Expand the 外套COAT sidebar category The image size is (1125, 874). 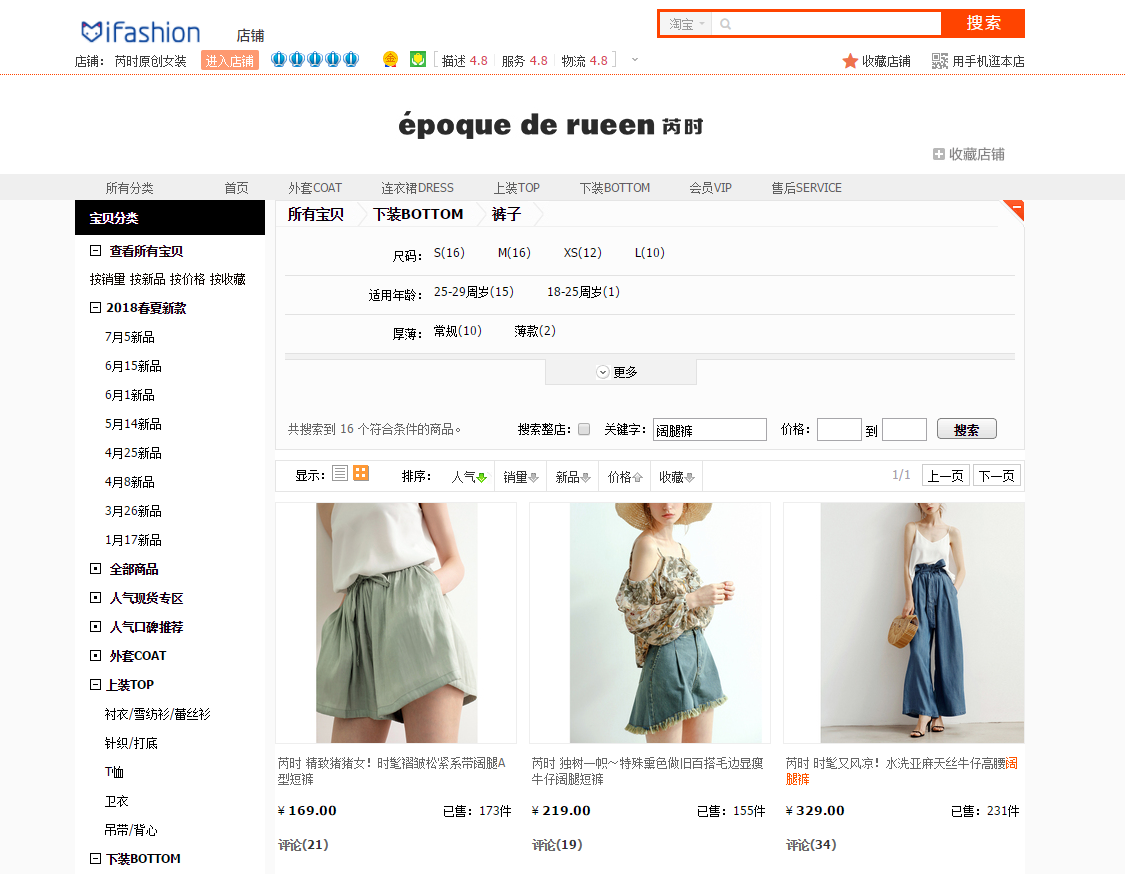tap(95, 655)
